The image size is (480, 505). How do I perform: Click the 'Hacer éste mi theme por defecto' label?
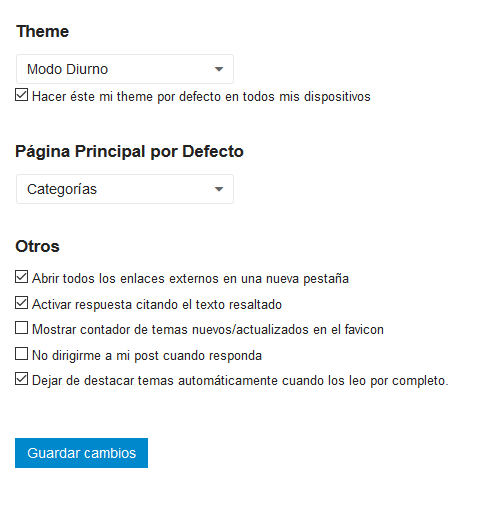tap(201, 97)
